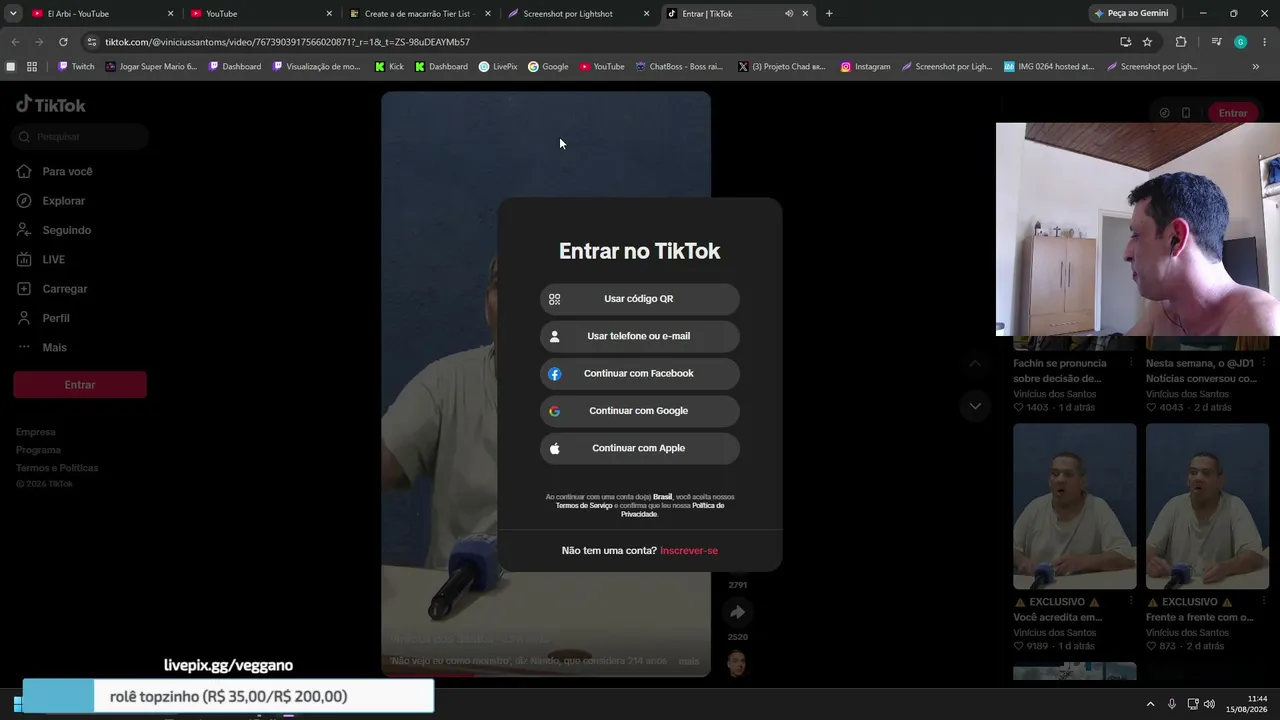Viewport: 1280px width, 720px height.
Task: Open the Chrome profile avatar
Action: 1240,42
